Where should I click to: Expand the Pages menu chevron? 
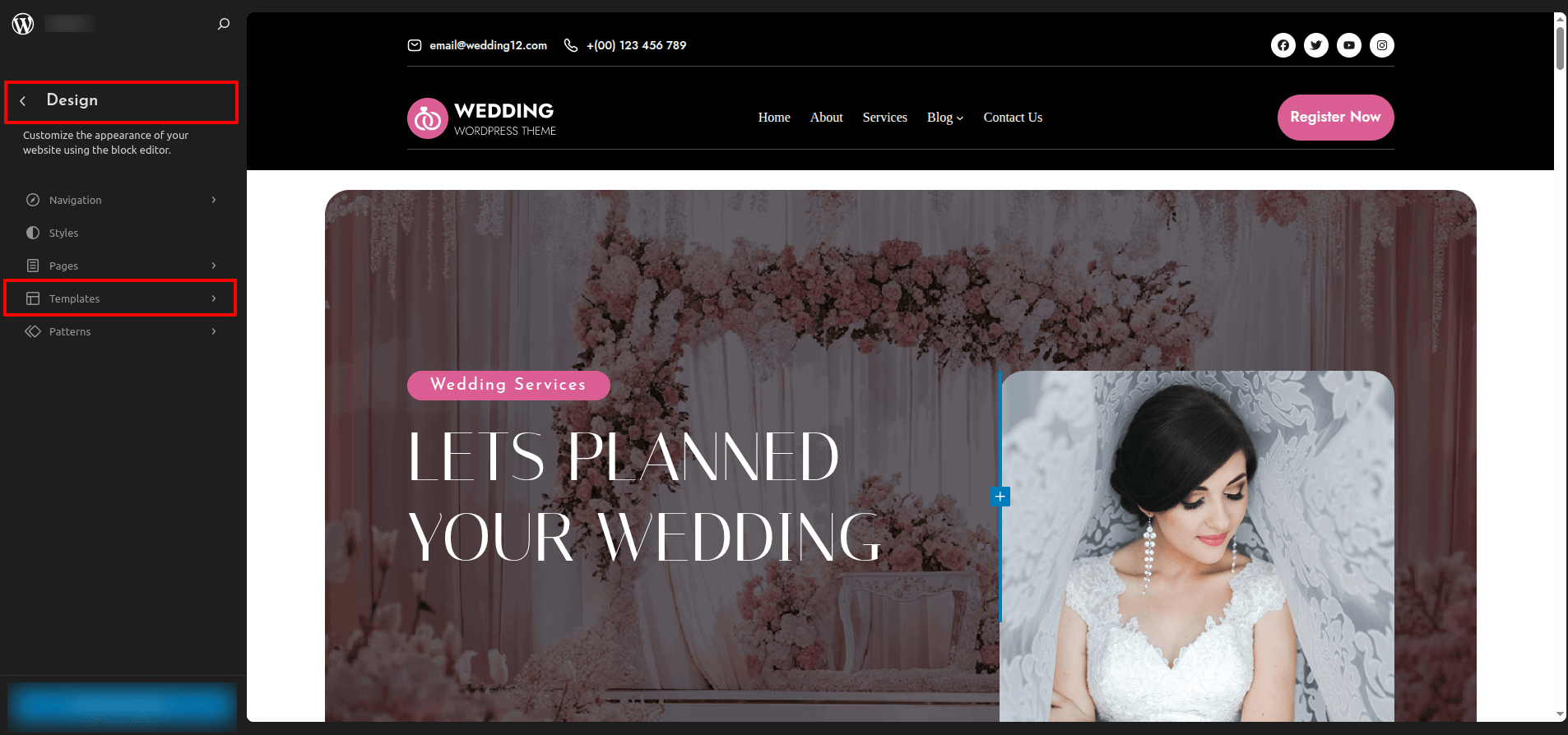(214, 266)
